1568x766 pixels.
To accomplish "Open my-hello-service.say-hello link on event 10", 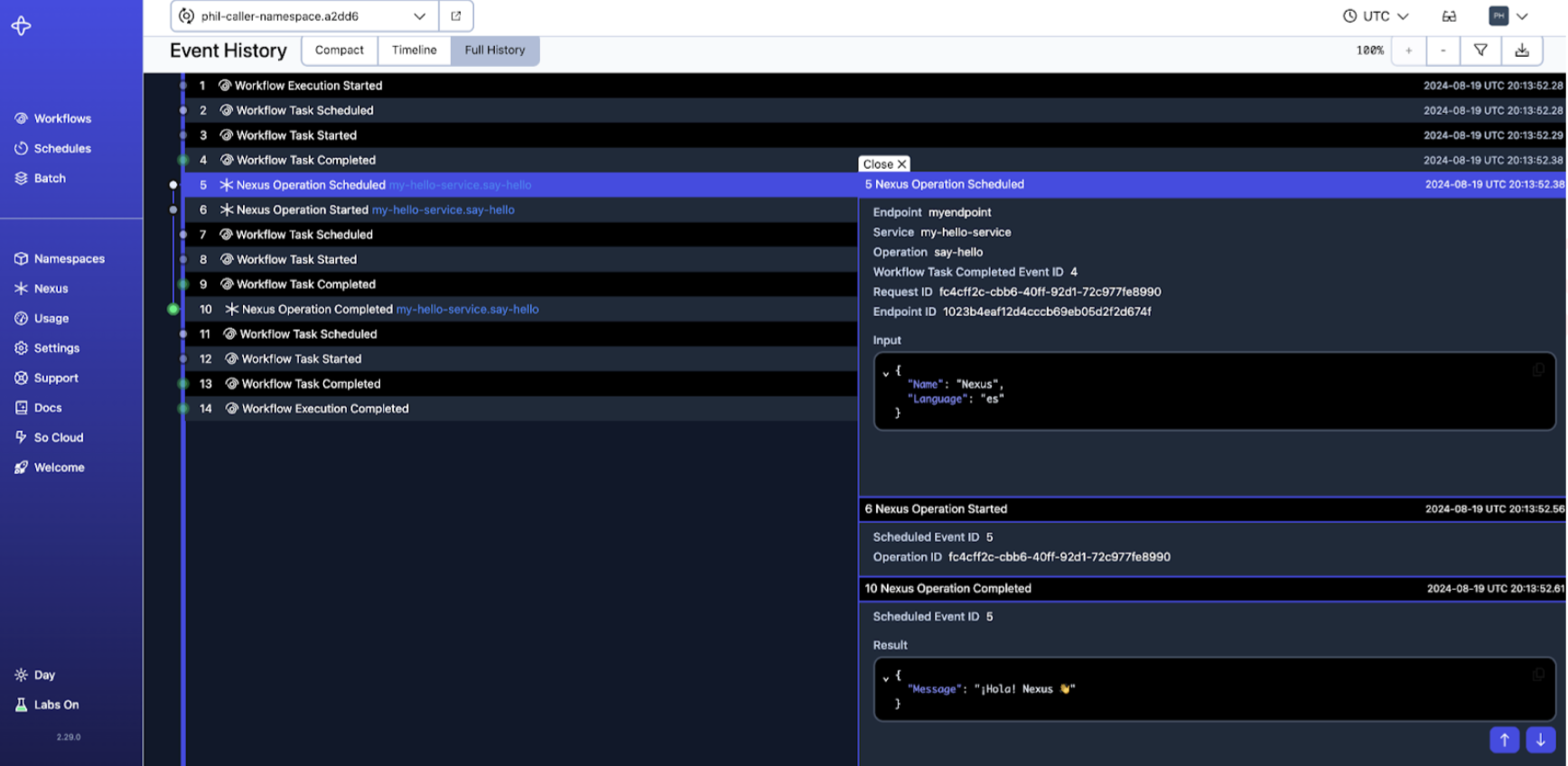I will [x=467, y=309].
